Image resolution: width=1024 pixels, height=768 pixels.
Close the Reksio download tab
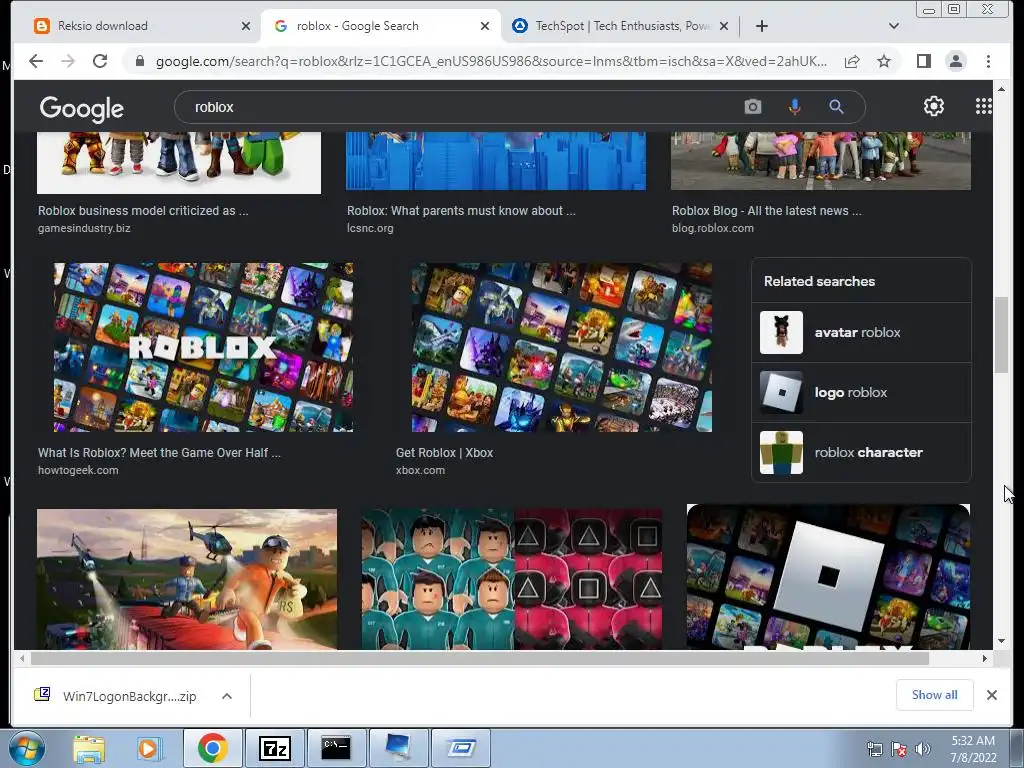click(x=246, y=26)
